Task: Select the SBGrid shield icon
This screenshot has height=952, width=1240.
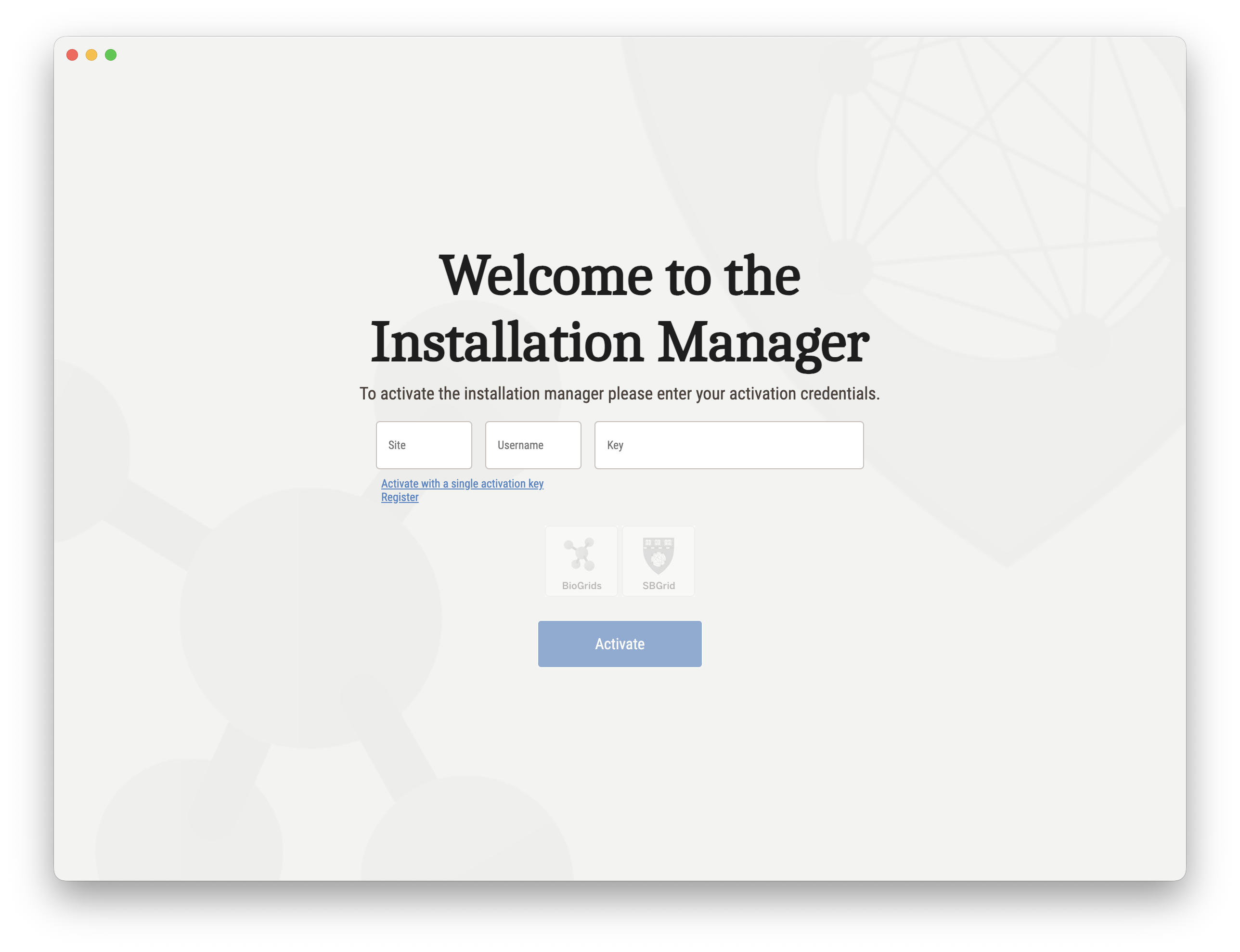Action: 658,555
